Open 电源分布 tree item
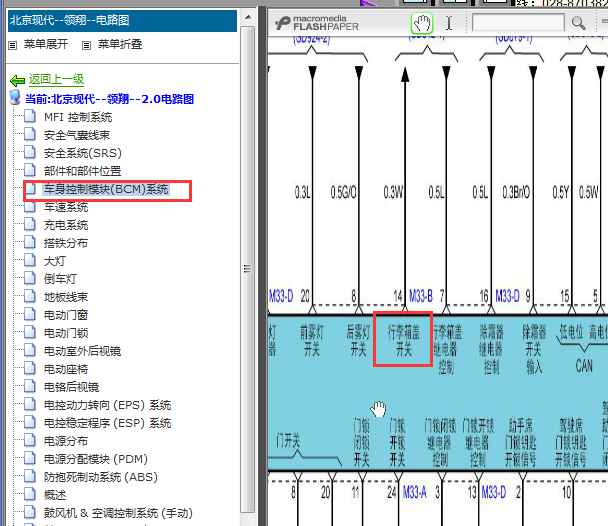This screenshot has width=608, height=526. [66, 441]
